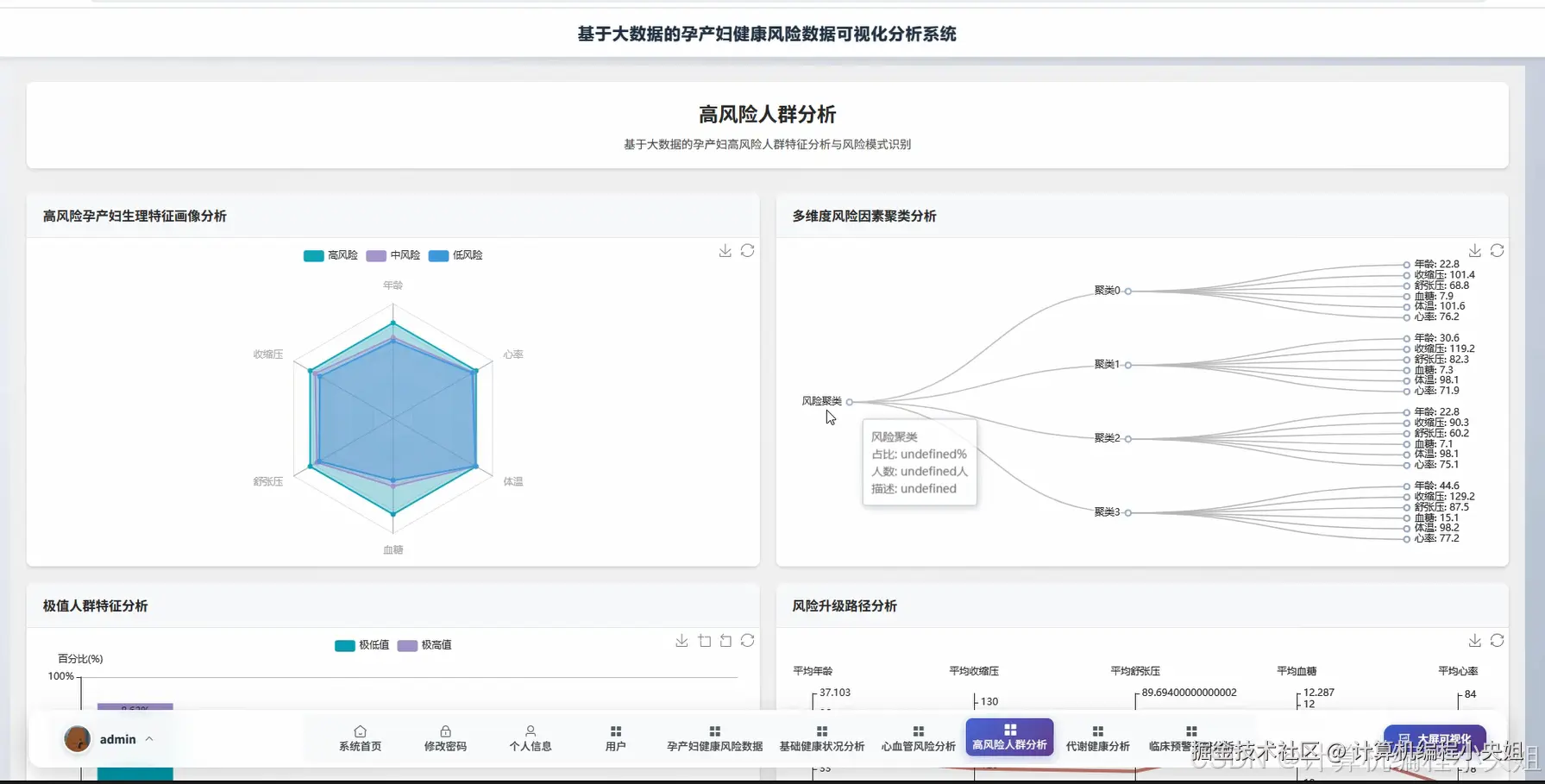Screen dimensions: 1545x784
Task: Collapse the 聚类0 node in cluster tree
Action: coord(1128,291)
